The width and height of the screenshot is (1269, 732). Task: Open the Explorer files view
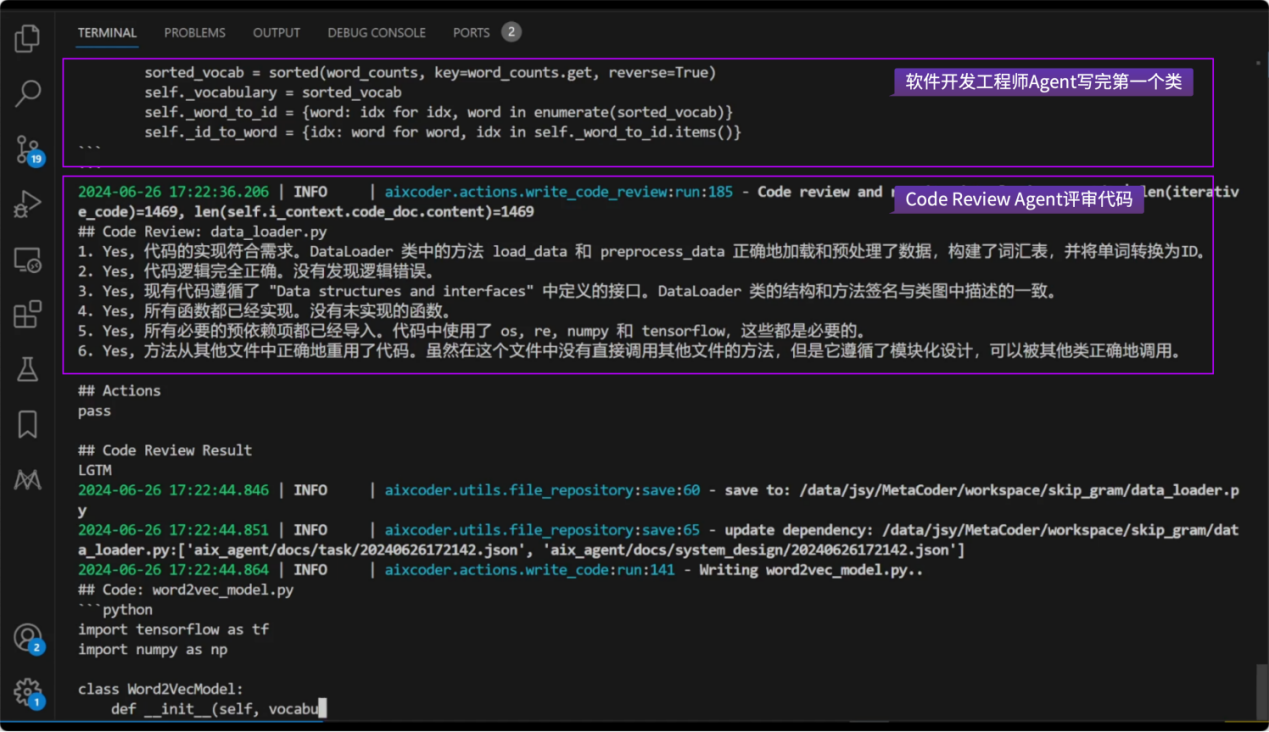tap(27, 38)
